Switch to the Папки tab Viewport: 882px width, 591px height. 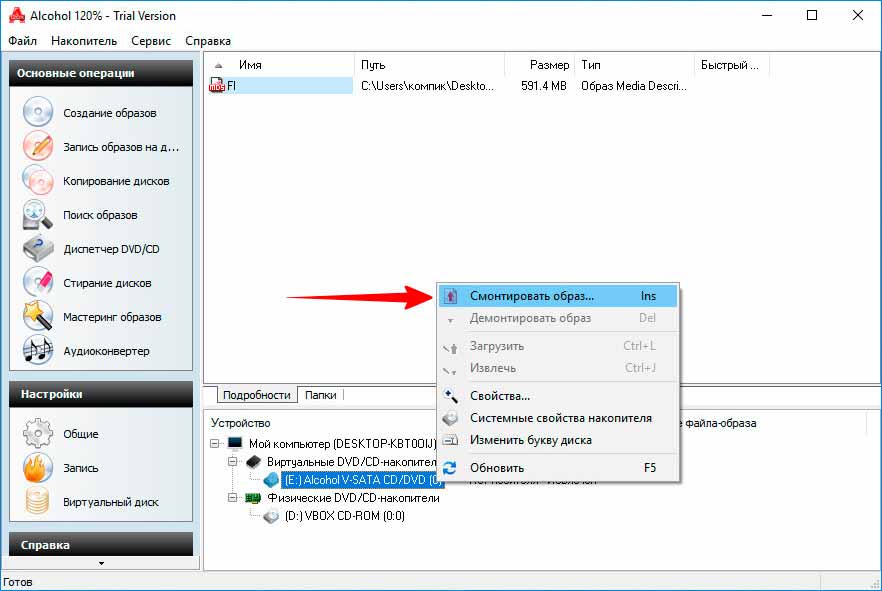tap(320, 395)
